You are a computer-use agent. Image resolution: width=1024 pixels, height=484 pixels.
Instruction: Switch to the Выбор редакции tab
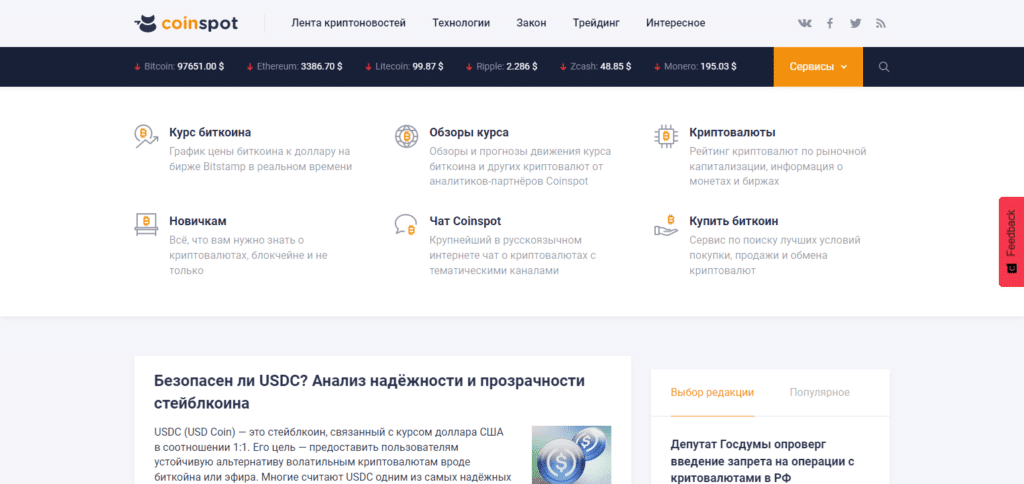(x=712, y=393)
